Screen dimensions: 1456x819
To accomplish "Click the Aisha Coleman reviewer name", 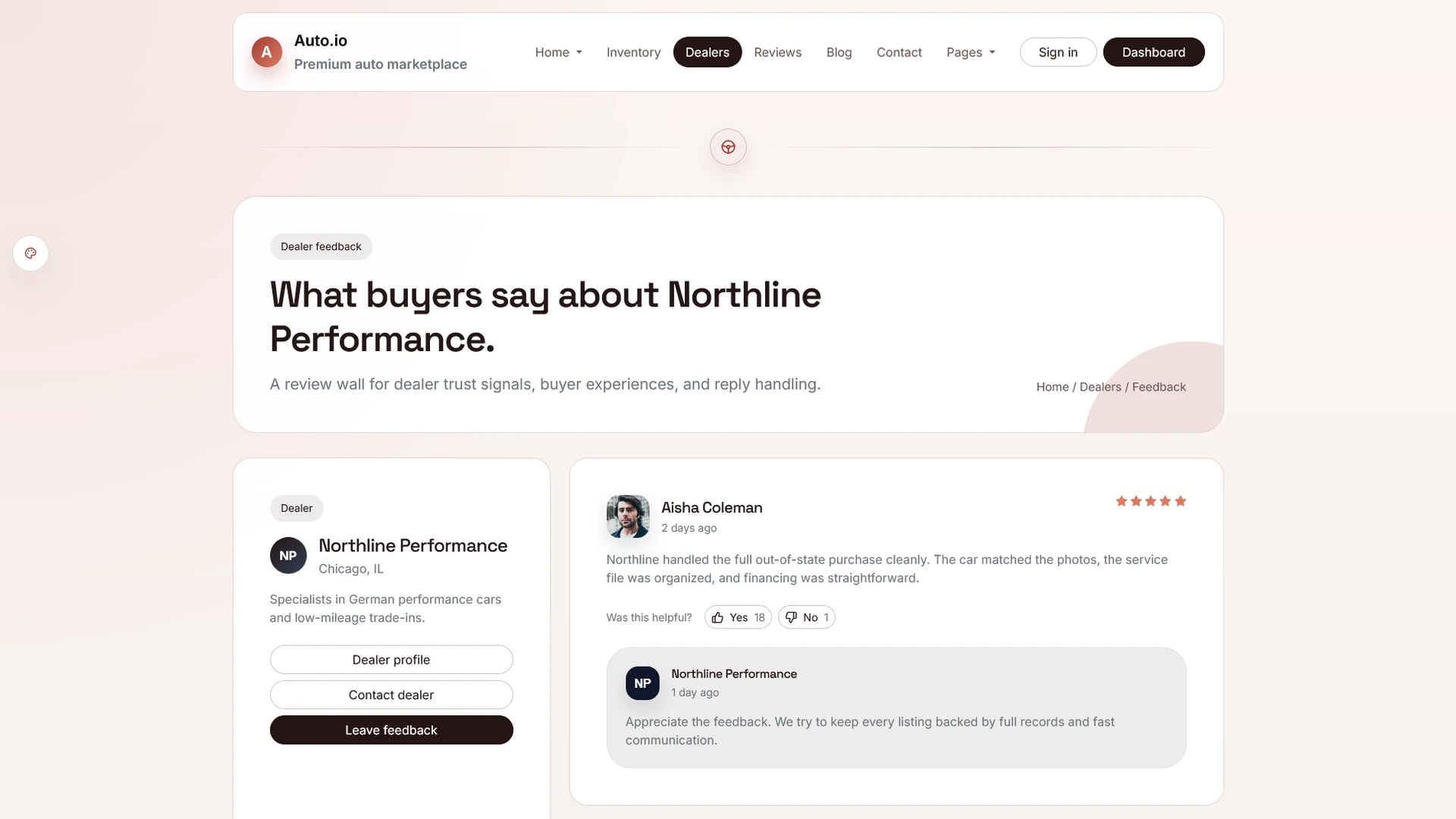I will click(x=711, y=508).
